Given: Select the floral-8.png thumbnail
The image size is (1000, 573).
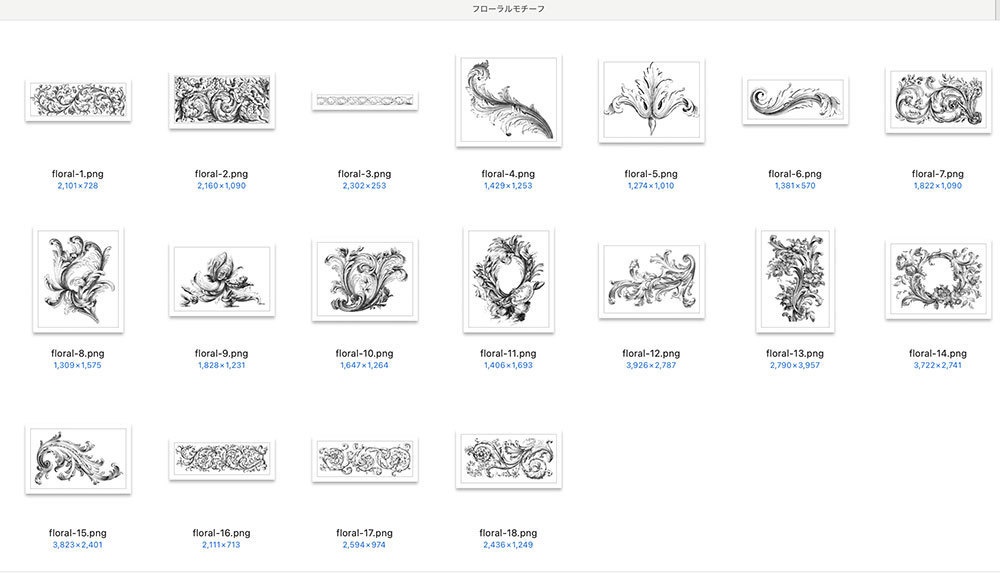Looking at the screenshot, I should pos(78,279).
